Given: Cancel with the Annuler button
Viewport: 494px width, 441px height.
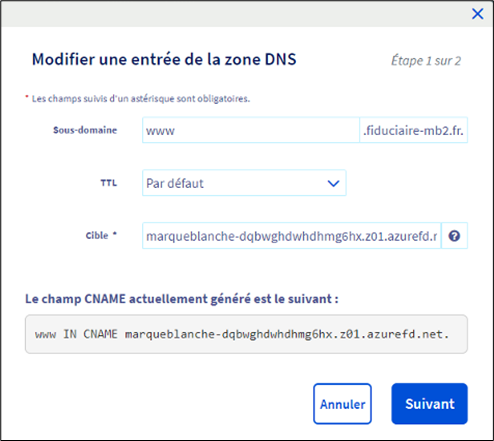Looking at the screenshot, I should 342,404.
